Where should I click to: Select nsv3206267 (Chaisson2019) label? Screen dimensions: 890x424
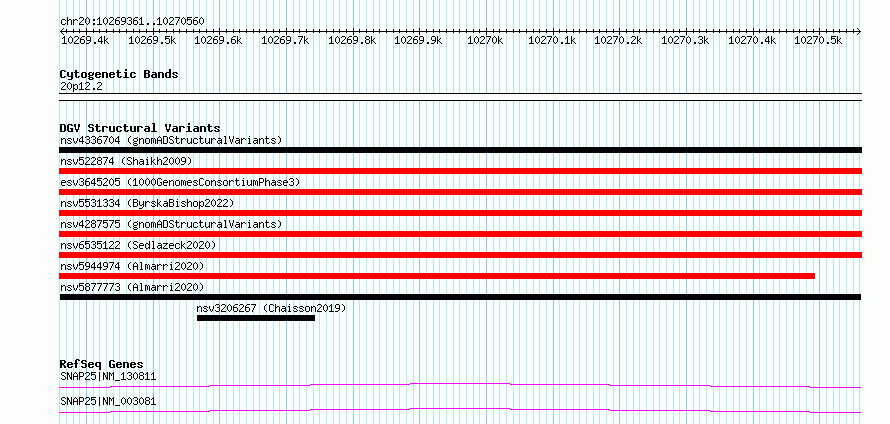point(271,308)
